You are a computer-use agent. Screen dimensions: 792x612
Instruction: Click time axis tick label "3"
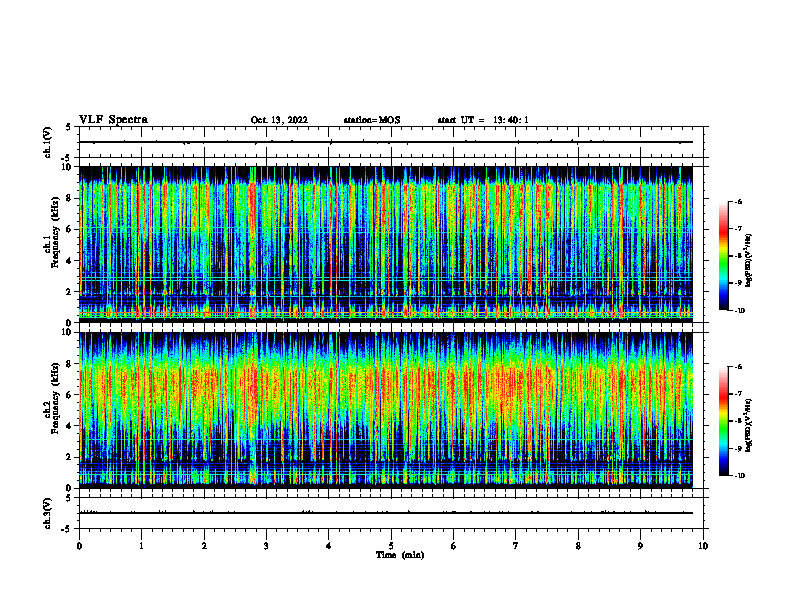pyautogui.click(x=266, y=546)
